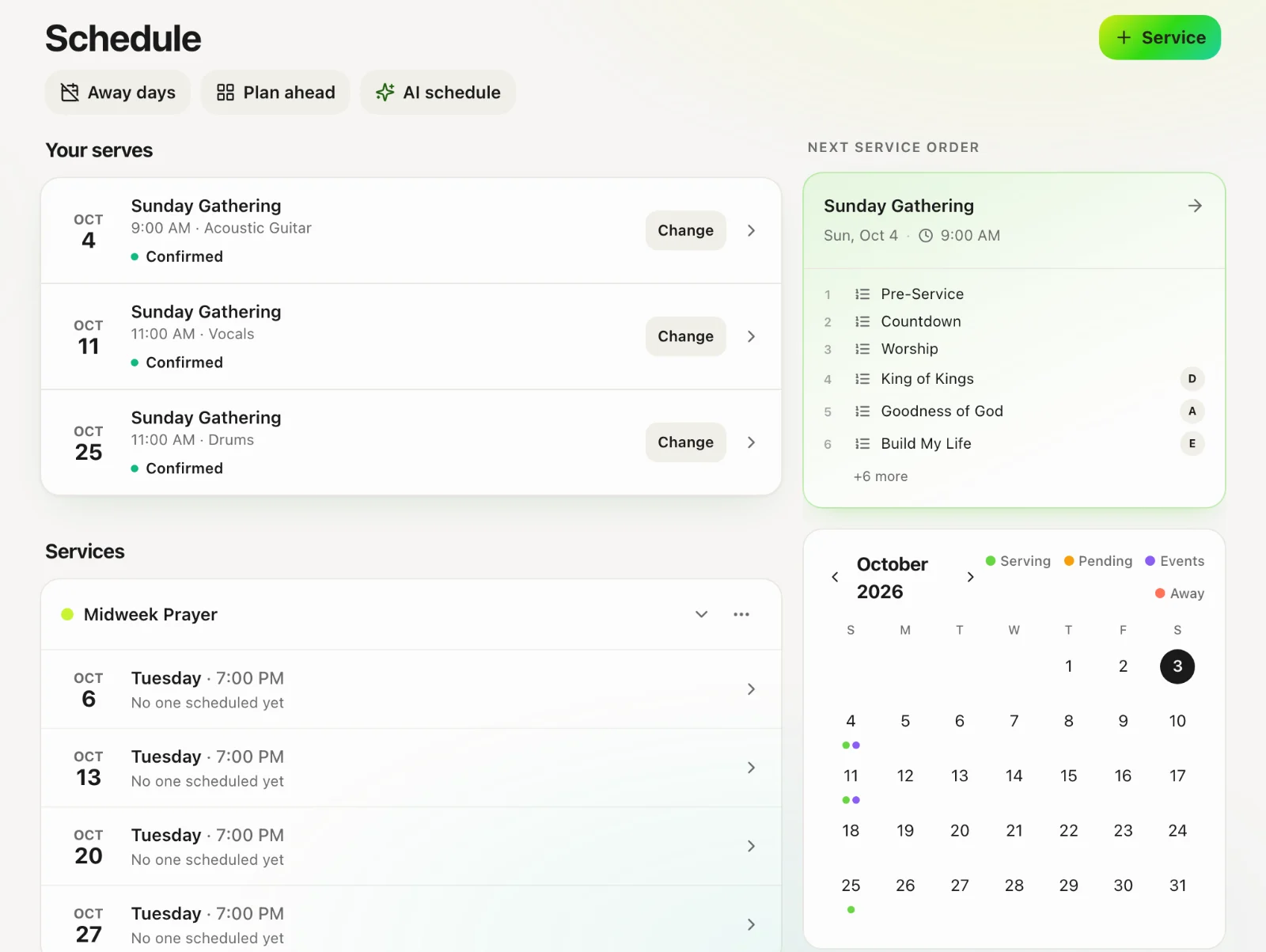Select the King of Kings key D badge
This screenshot has width=1266, height=952.
(1192, 379)
